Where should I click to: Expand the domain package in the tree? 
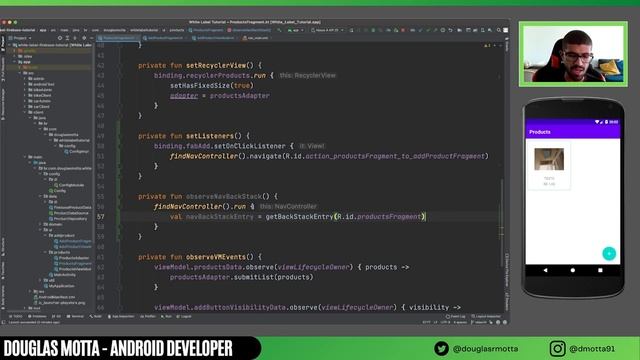click(x=40, y=224)
